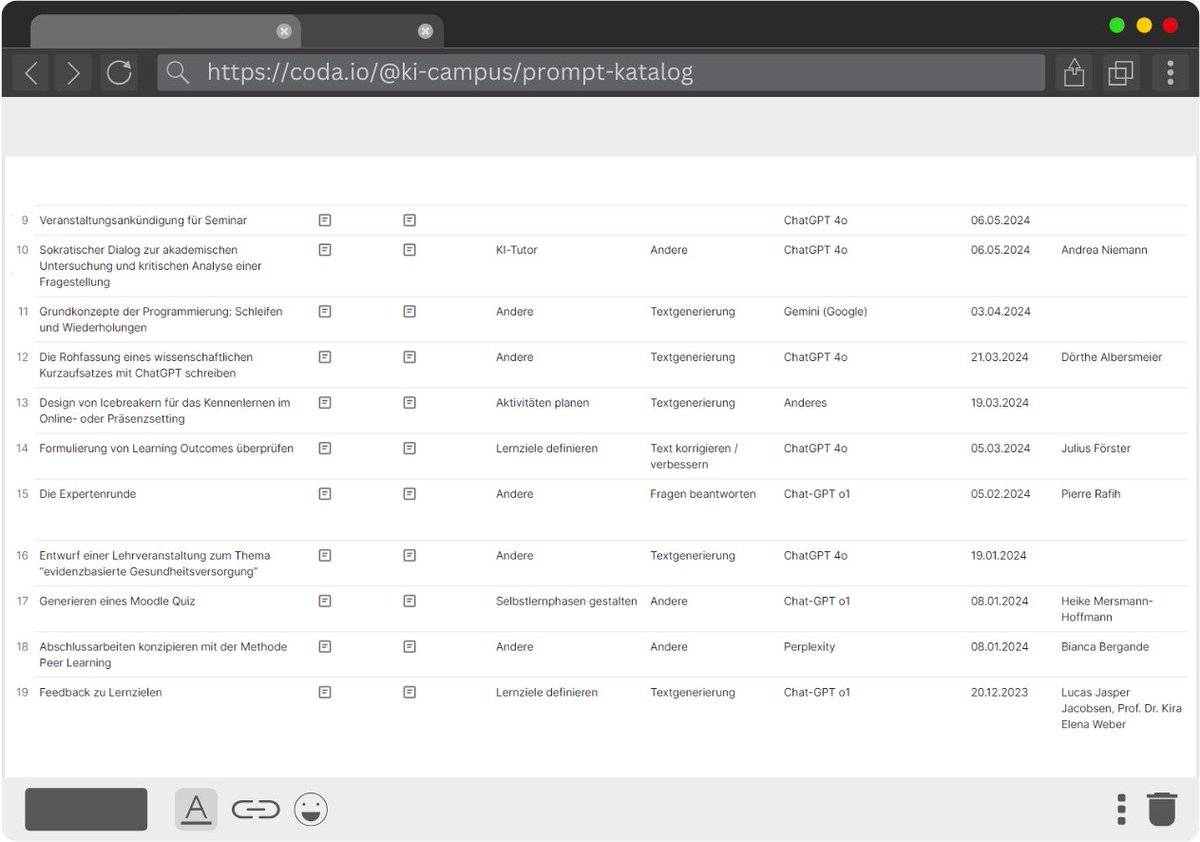Open bottom toolbar vertical dots menu
The width and height of the screenshot is (1200, 842).
pyautogui.click(x=1122, y=809)
